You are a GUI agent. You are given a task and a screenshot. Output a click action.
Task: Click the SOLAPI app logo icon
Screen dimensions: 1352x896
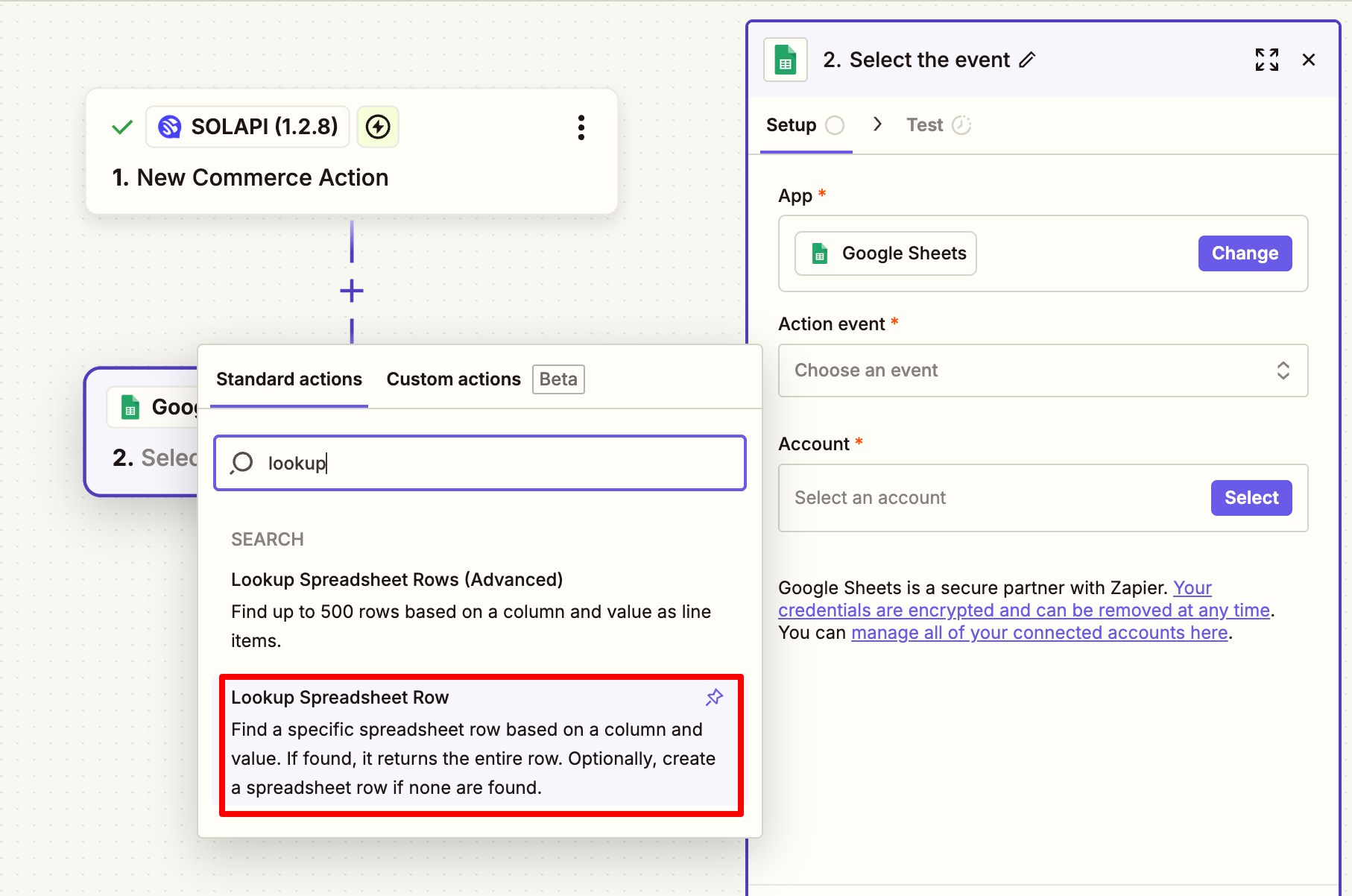pyautogui.click(x=170, y=127)
